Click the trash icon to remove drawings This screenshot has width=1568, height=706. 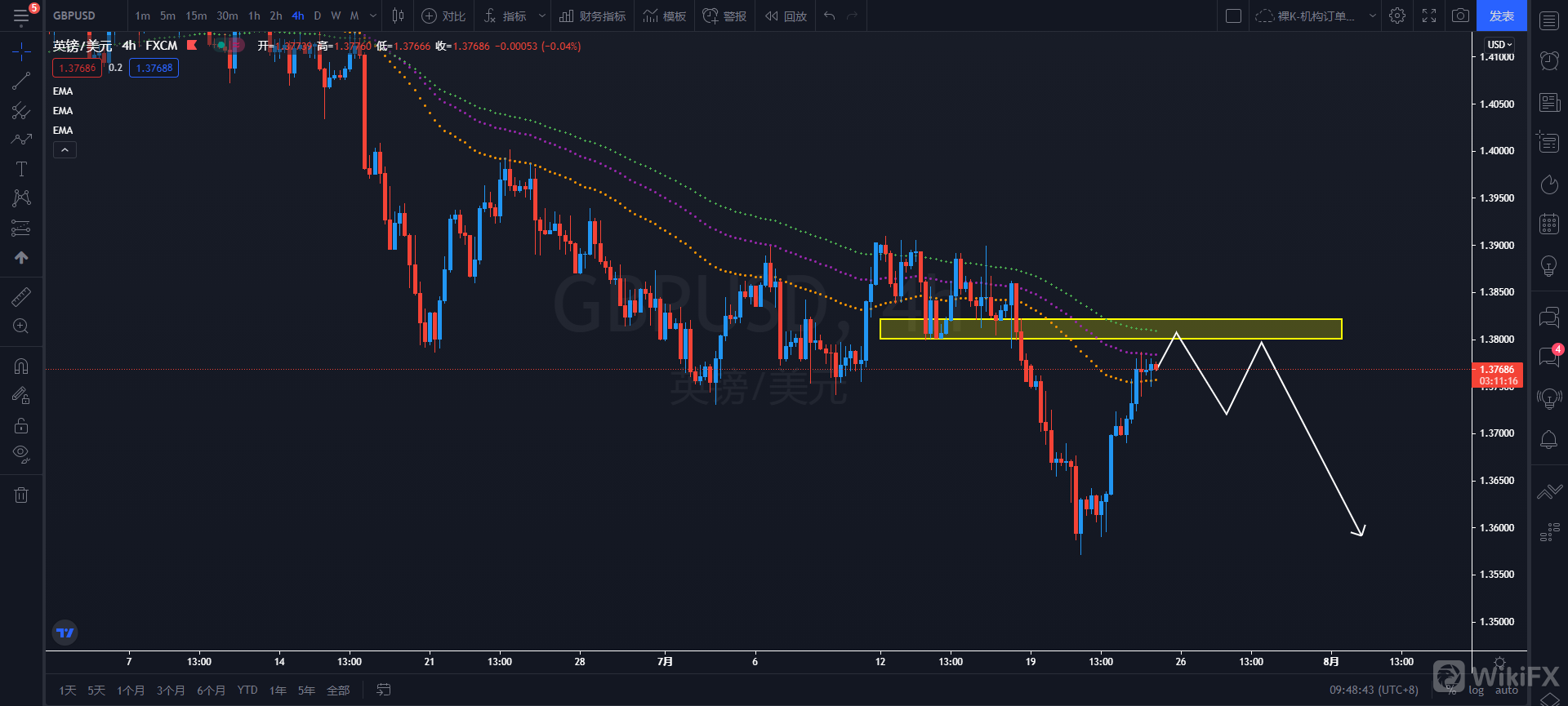[x=21, y=495]
